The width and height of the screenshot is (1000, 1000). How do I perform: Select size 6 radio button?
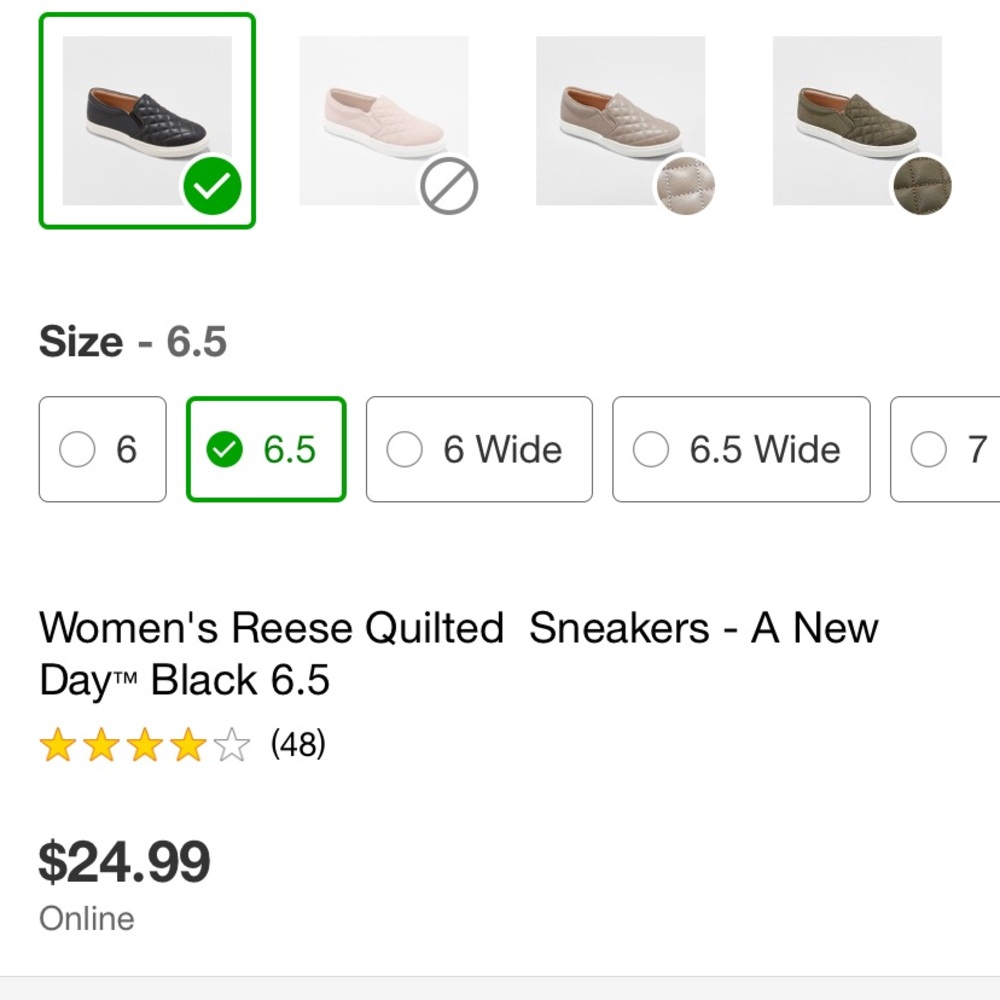(77, 449)
